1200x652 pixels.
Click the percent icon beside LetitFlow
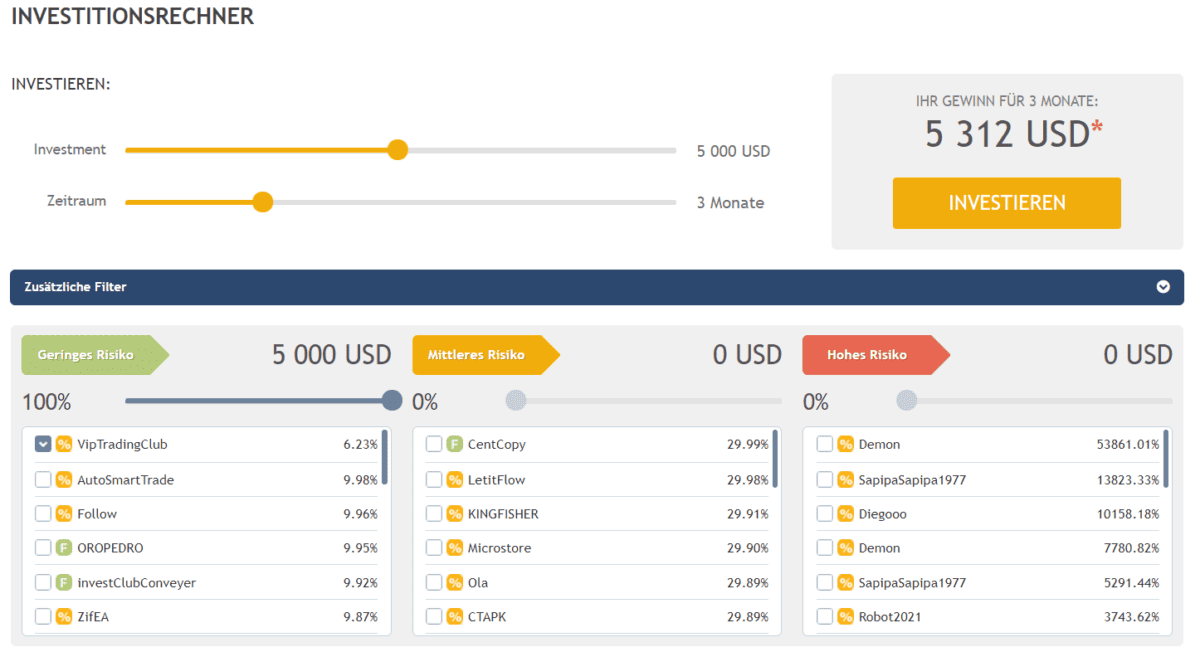pos(452,479)
